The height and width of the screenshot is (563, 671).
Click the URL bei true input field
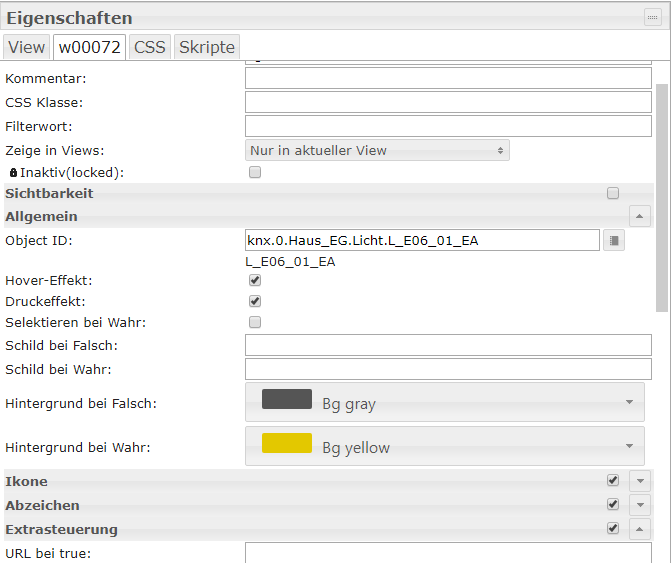(448, 553)
